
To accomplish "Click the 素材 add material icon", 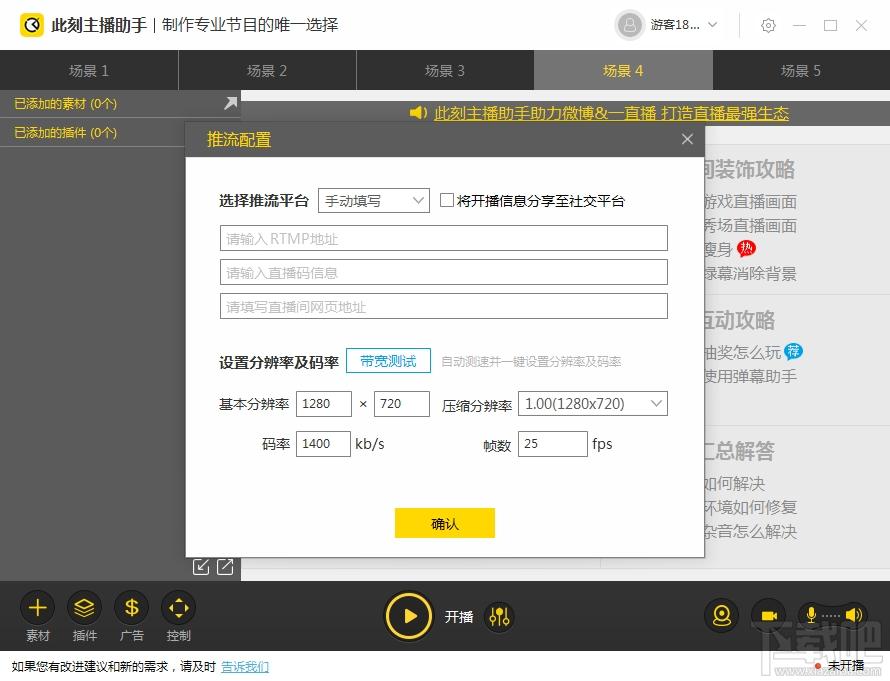I will point(38,607).
